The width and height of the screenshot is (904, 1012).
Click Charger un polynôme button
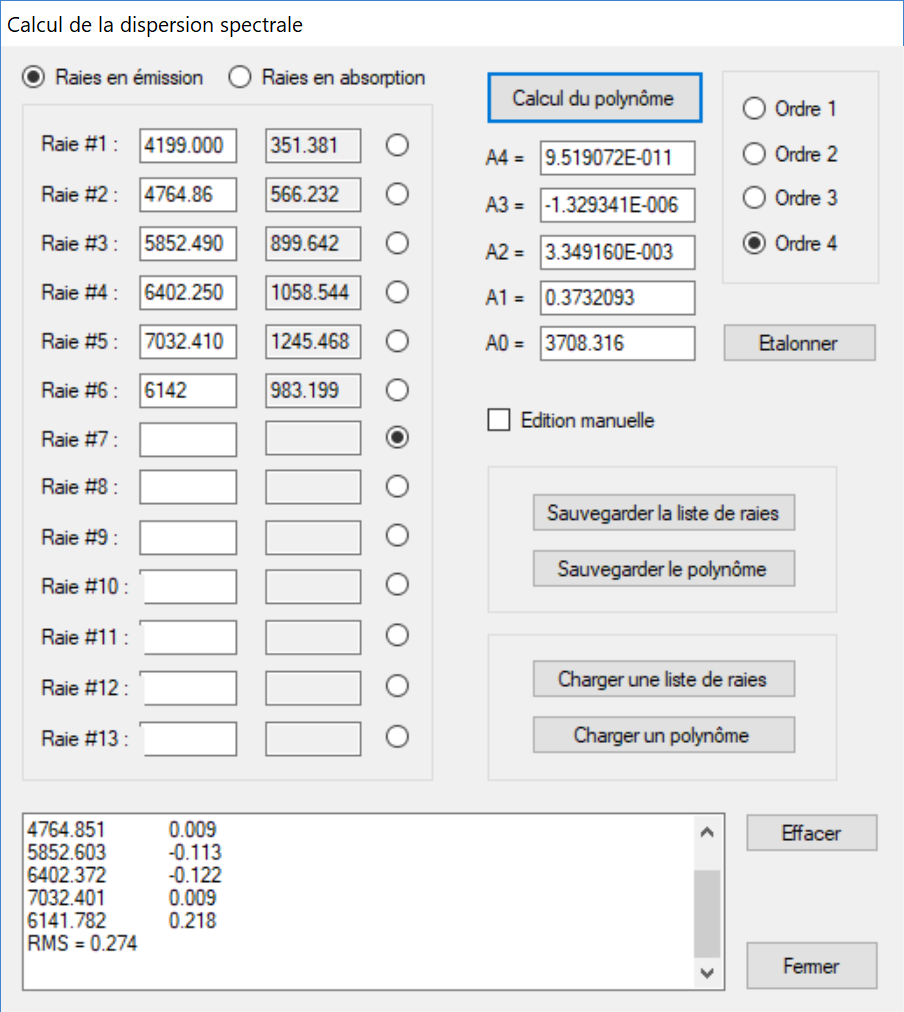point(663,735)
